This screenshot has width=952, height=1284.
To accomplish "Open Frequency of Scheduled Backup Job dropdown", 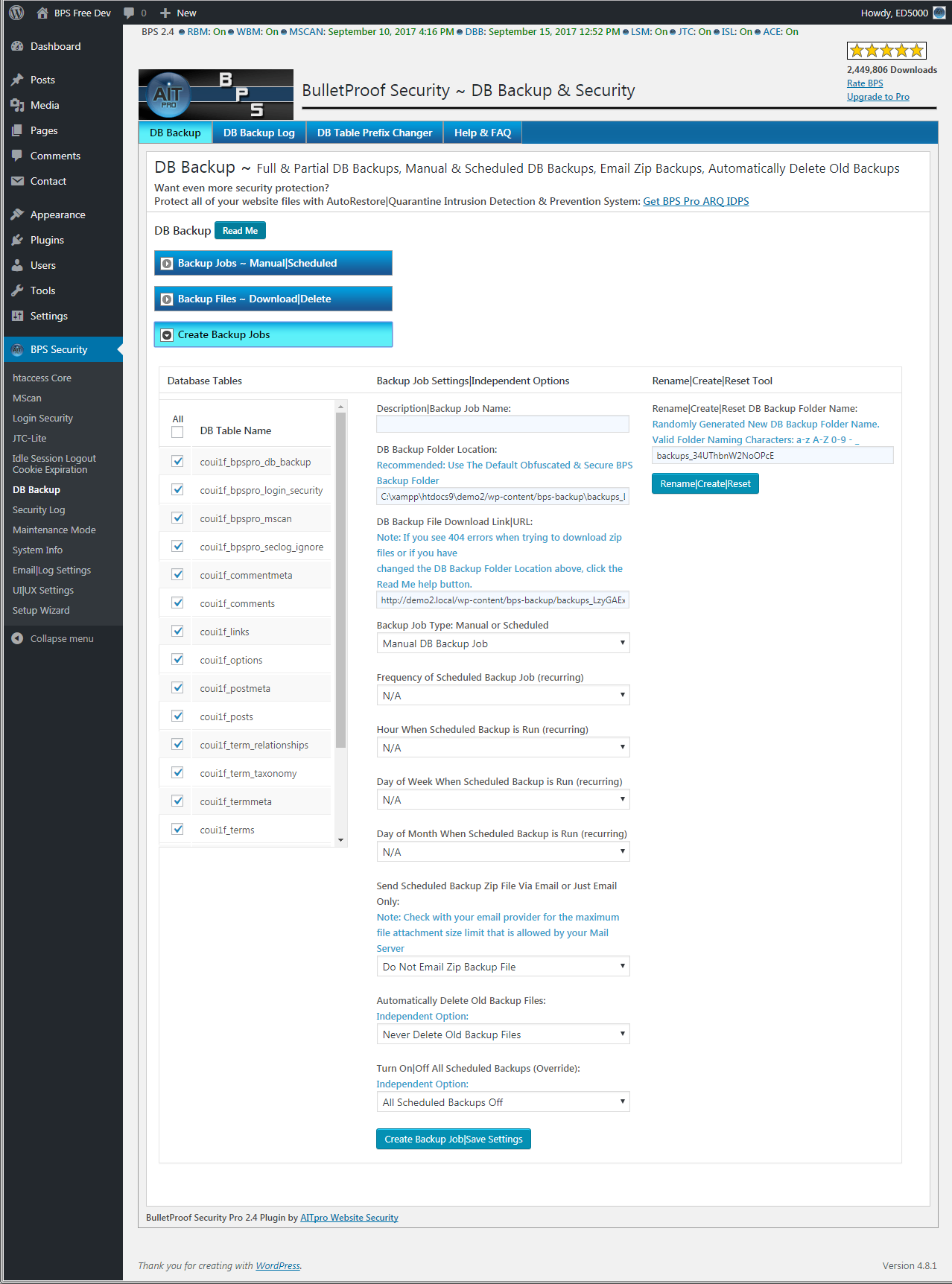I will coord(503,696).
